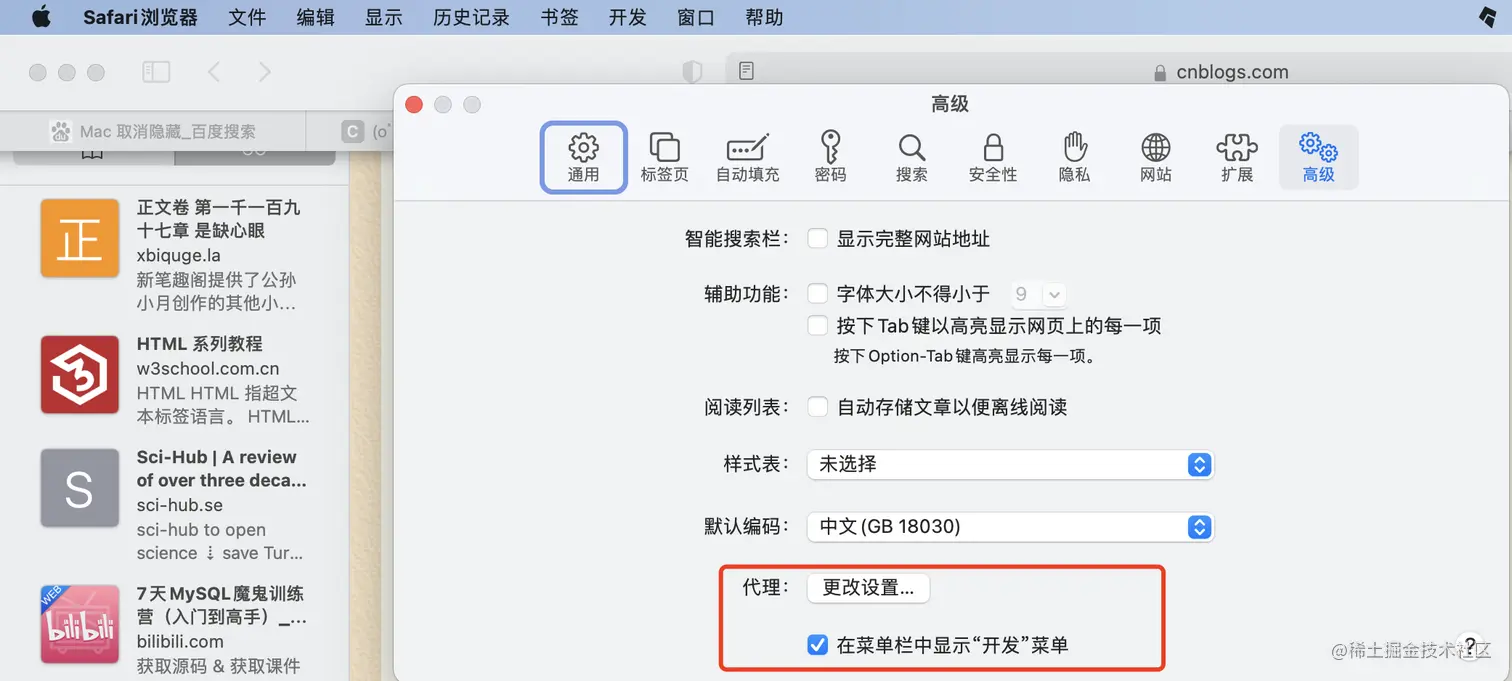Select the 高级 (Advanced) preferences pane
The width and height of the screenshot is (1512, 681).
pos(1319,157)
